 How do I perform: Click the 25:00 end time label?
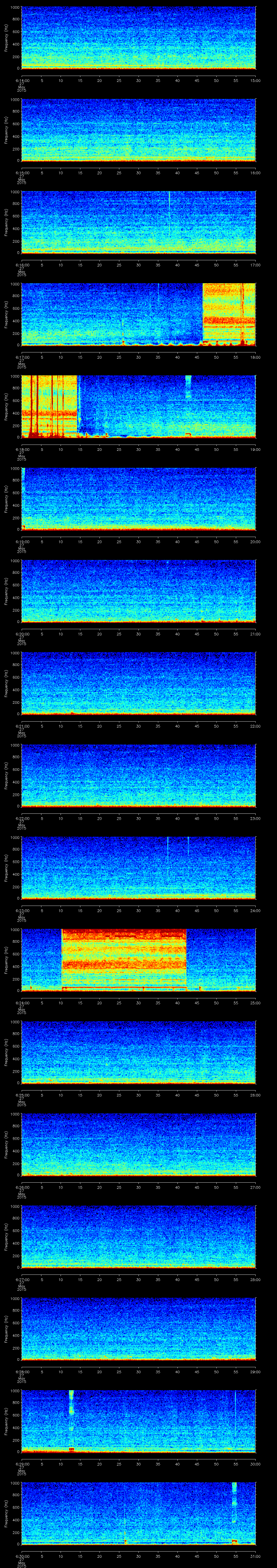point(256,1003)
